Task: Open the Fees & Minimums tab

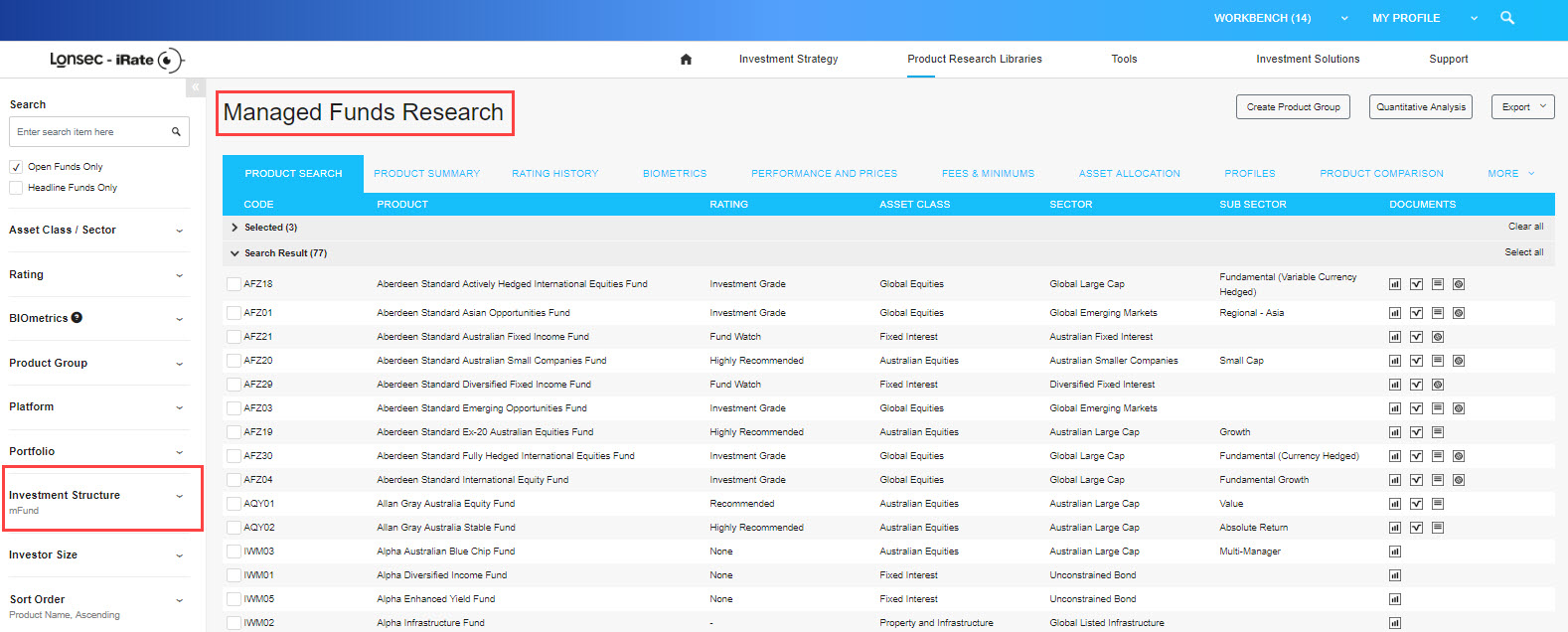Action: pyautogui.click(x=988, y=174)
